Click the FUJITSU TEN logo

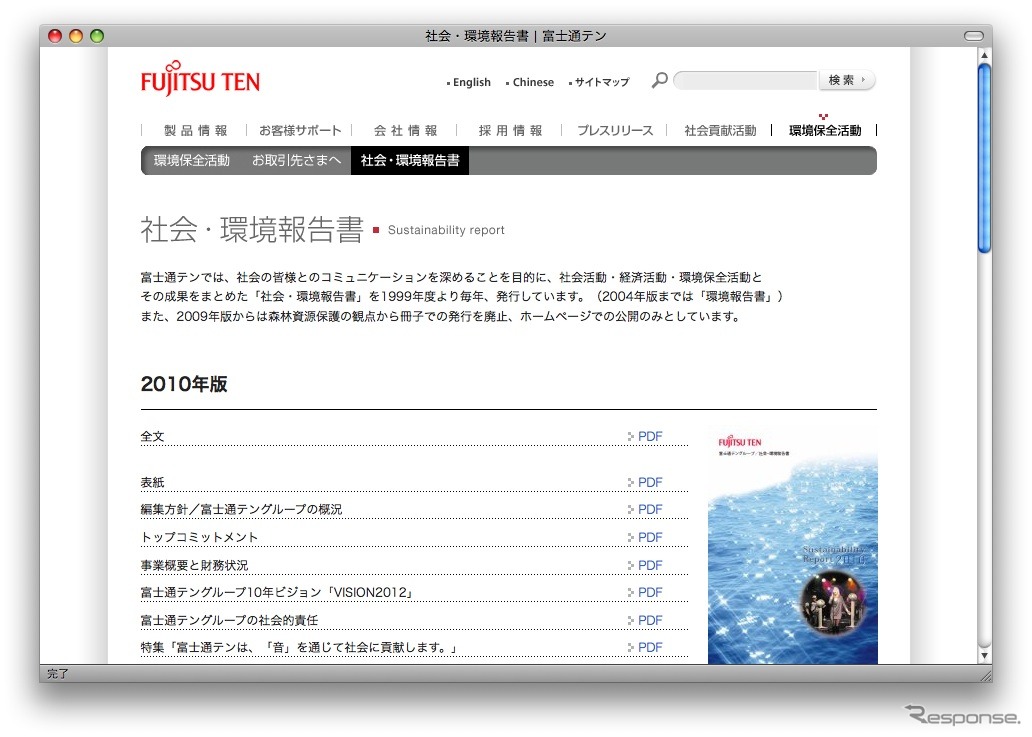199,80
